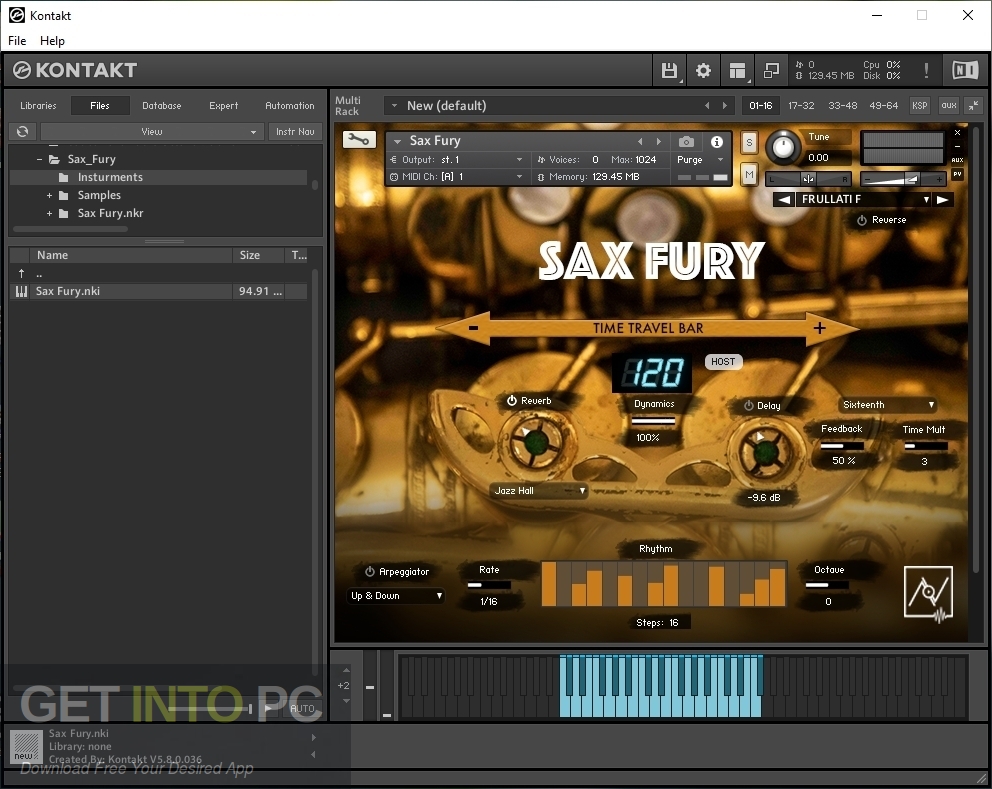Minimize rack view icon next to aux
The width and height of the screenshot is (992, 789).
[x=974, y=106]
